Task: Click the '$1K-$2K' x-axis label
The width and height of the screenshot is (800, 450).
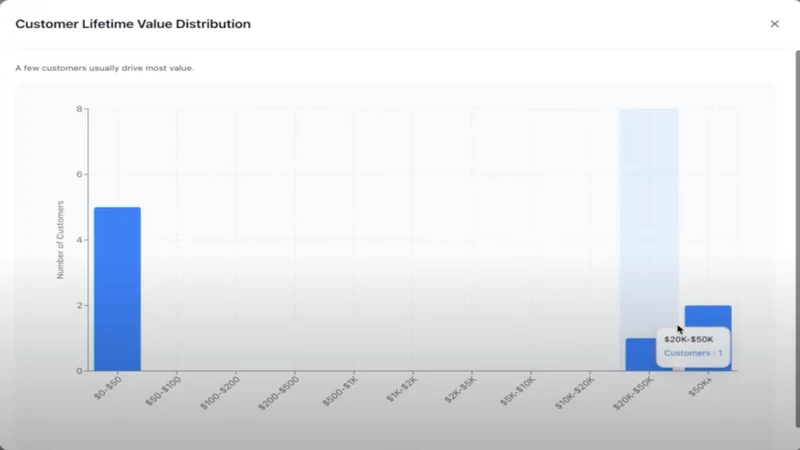Action: point(402,389)
